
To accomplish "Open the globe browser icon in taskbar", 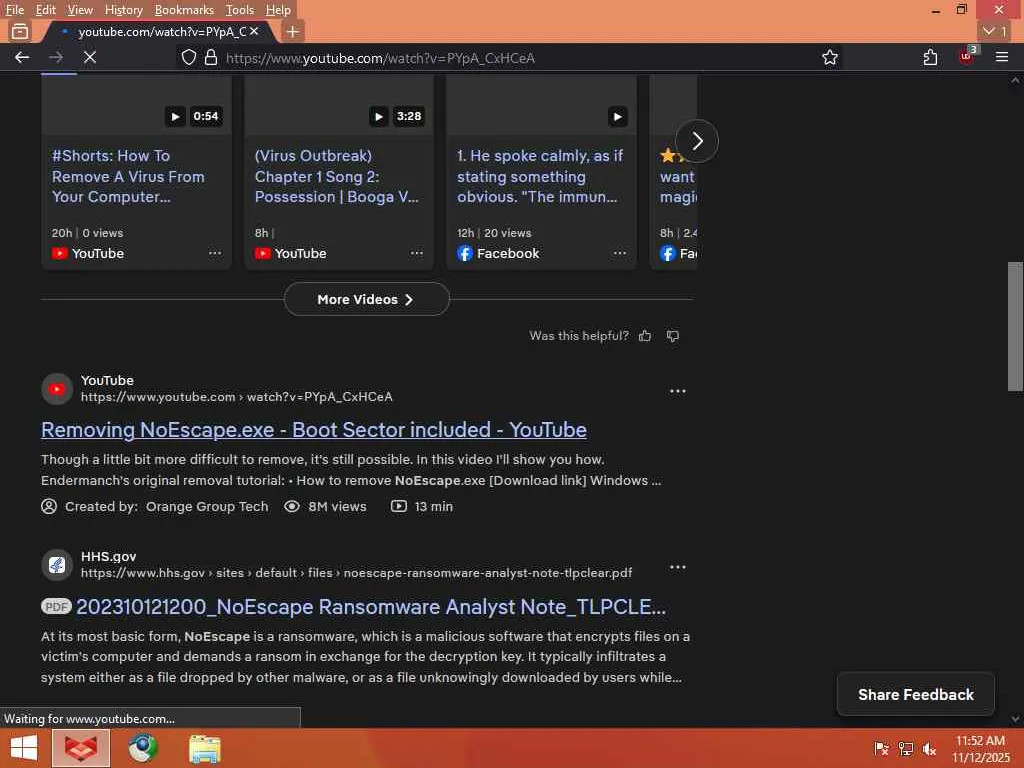I will 143,748.
